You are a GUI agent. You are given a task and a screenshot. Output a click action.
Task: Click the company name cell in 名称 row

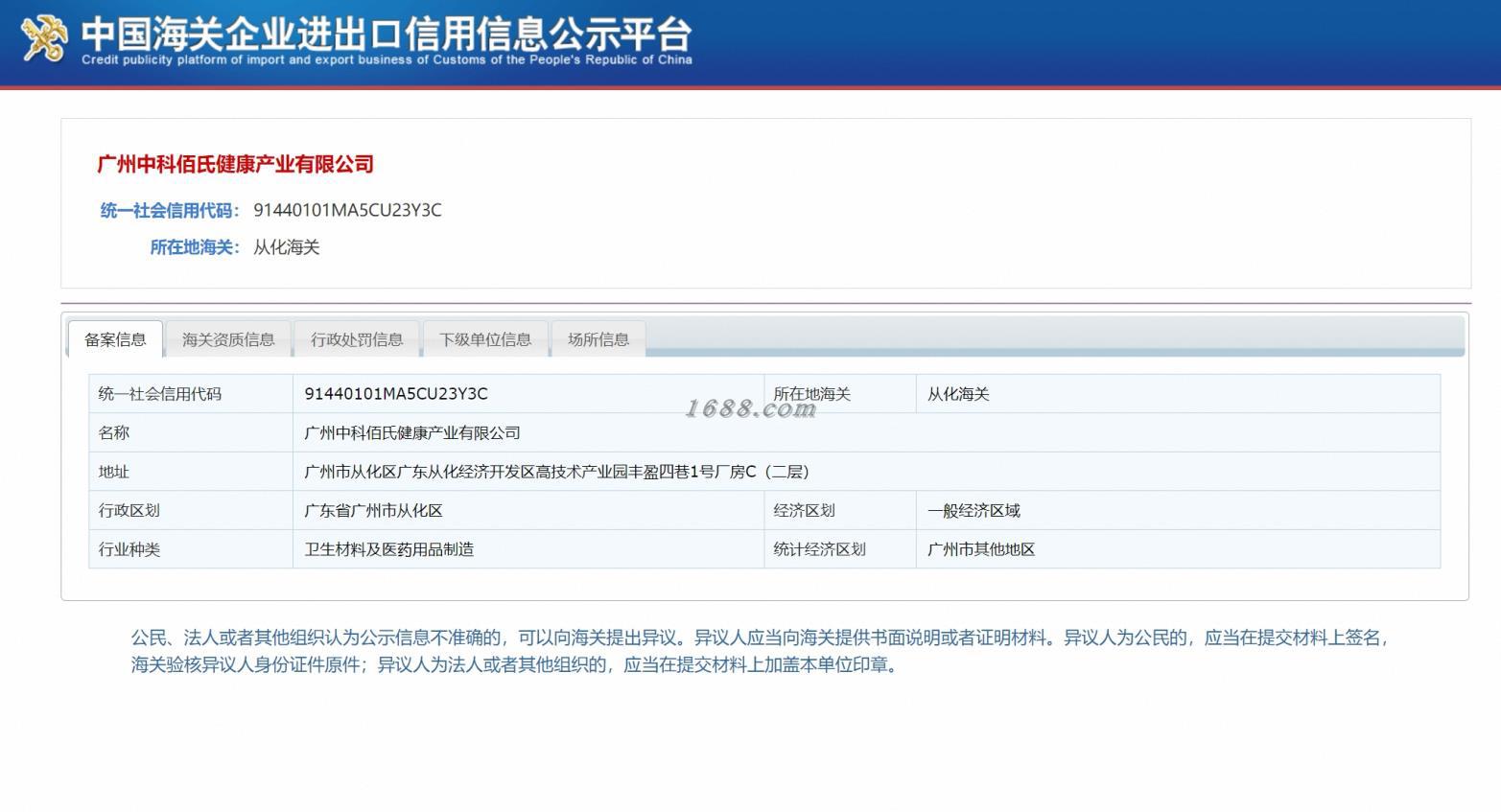(x=866, y=433)
